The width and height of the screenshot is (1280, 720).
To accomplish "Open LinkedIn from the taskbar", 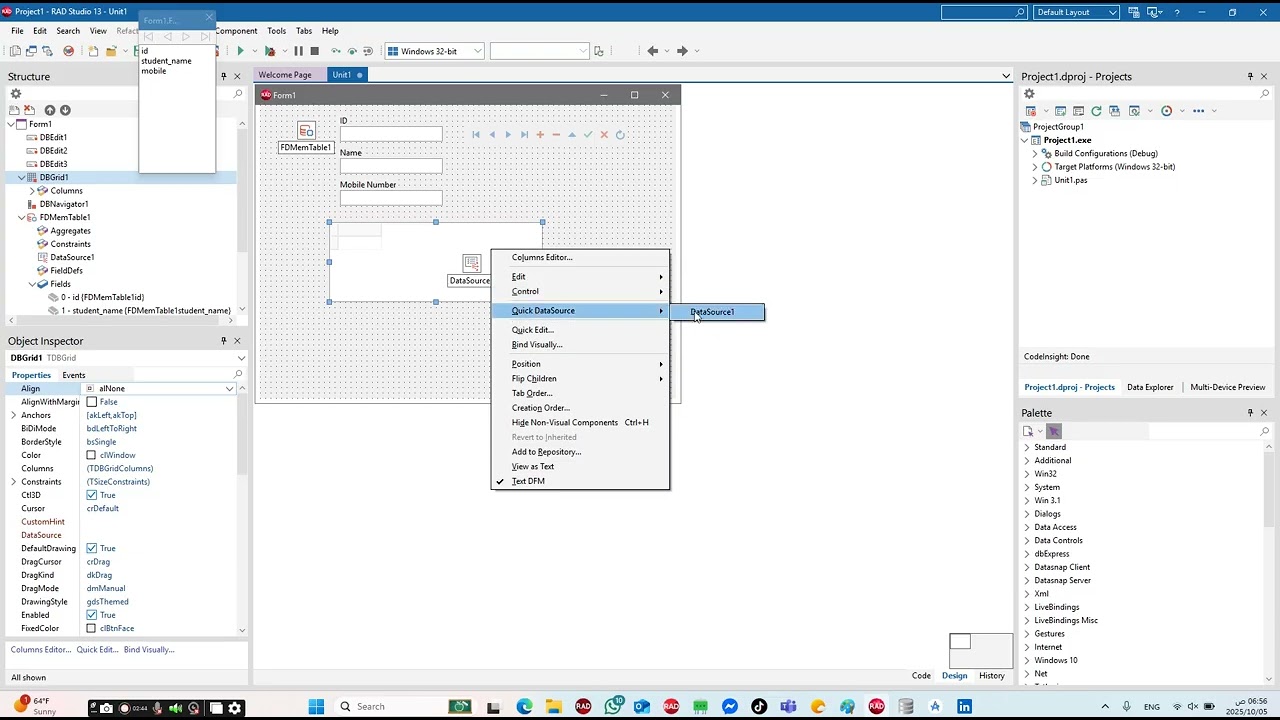I will [x=964, y=707].
